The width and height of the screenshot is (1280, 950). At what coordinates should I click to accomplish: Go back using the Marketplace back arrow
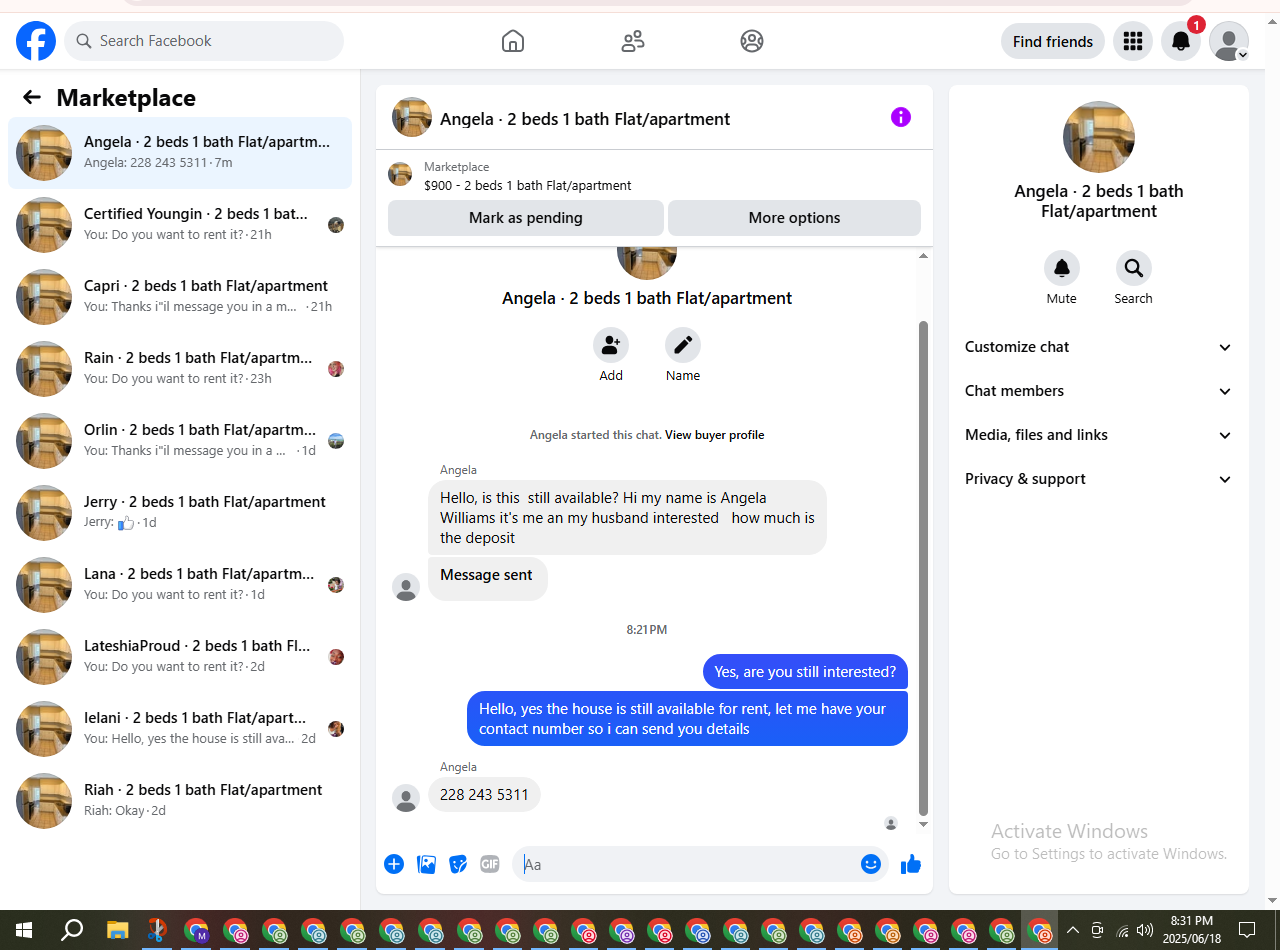click(x=32, y=97)
